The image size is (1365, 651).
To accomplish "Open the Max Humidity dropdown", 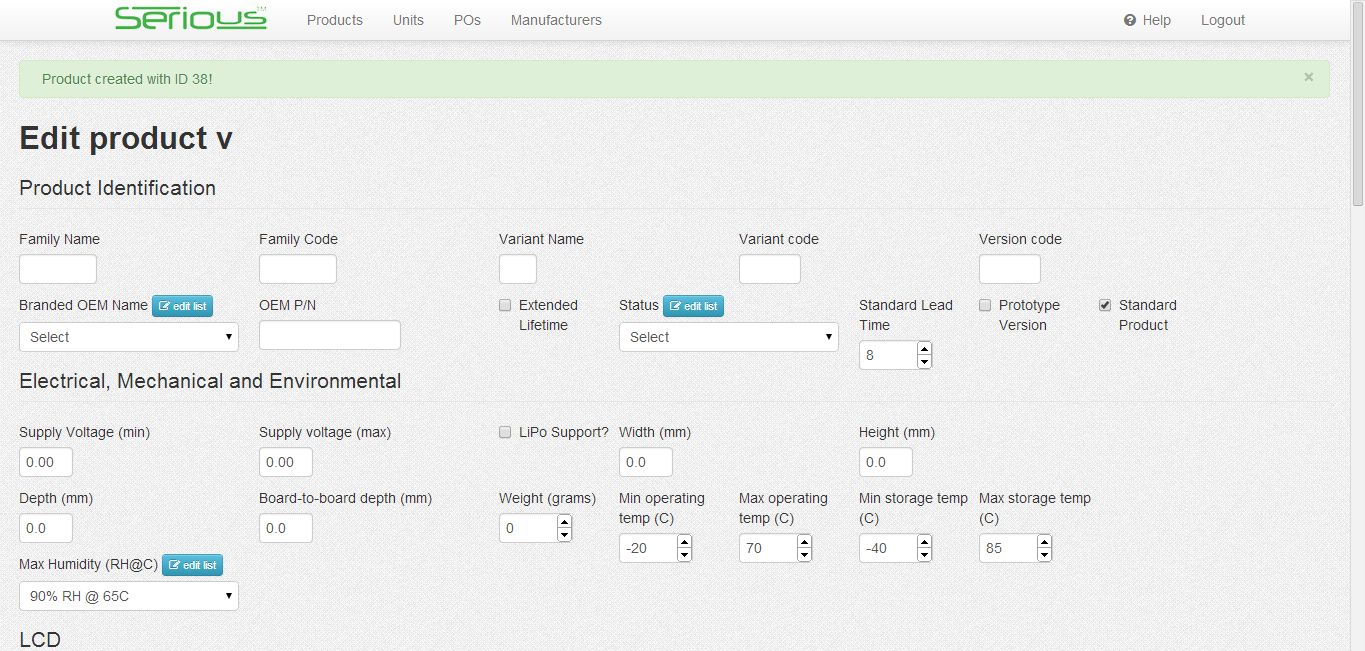I will [x=129, y=596].
